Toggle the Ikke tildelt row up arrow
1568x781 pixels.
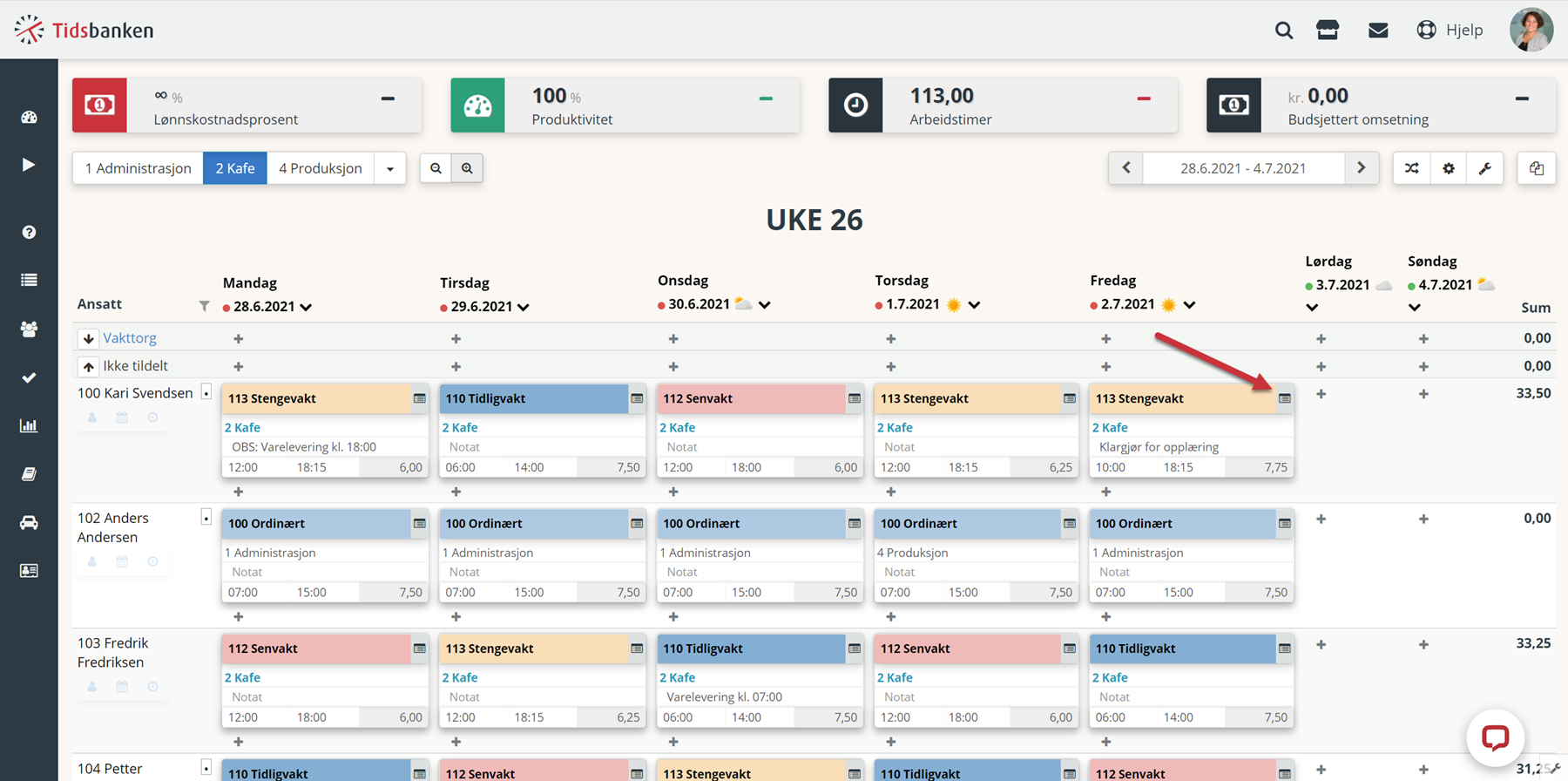(x=88, y=366)
